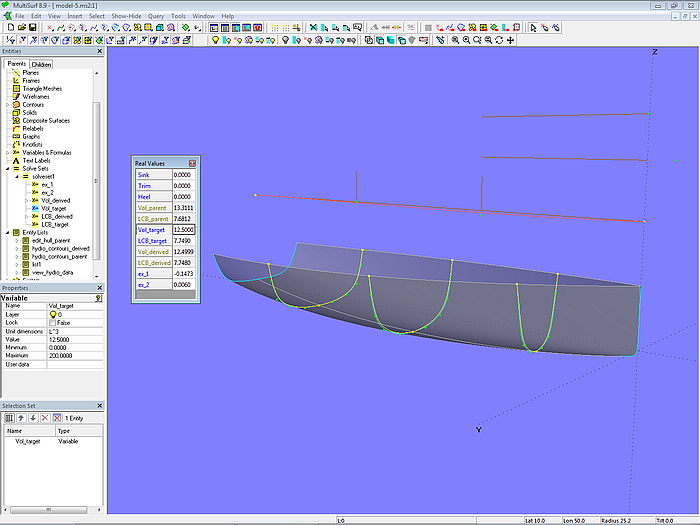Collapse the Solve Sets tree node
700x525 pixels.
click(7, 168)
